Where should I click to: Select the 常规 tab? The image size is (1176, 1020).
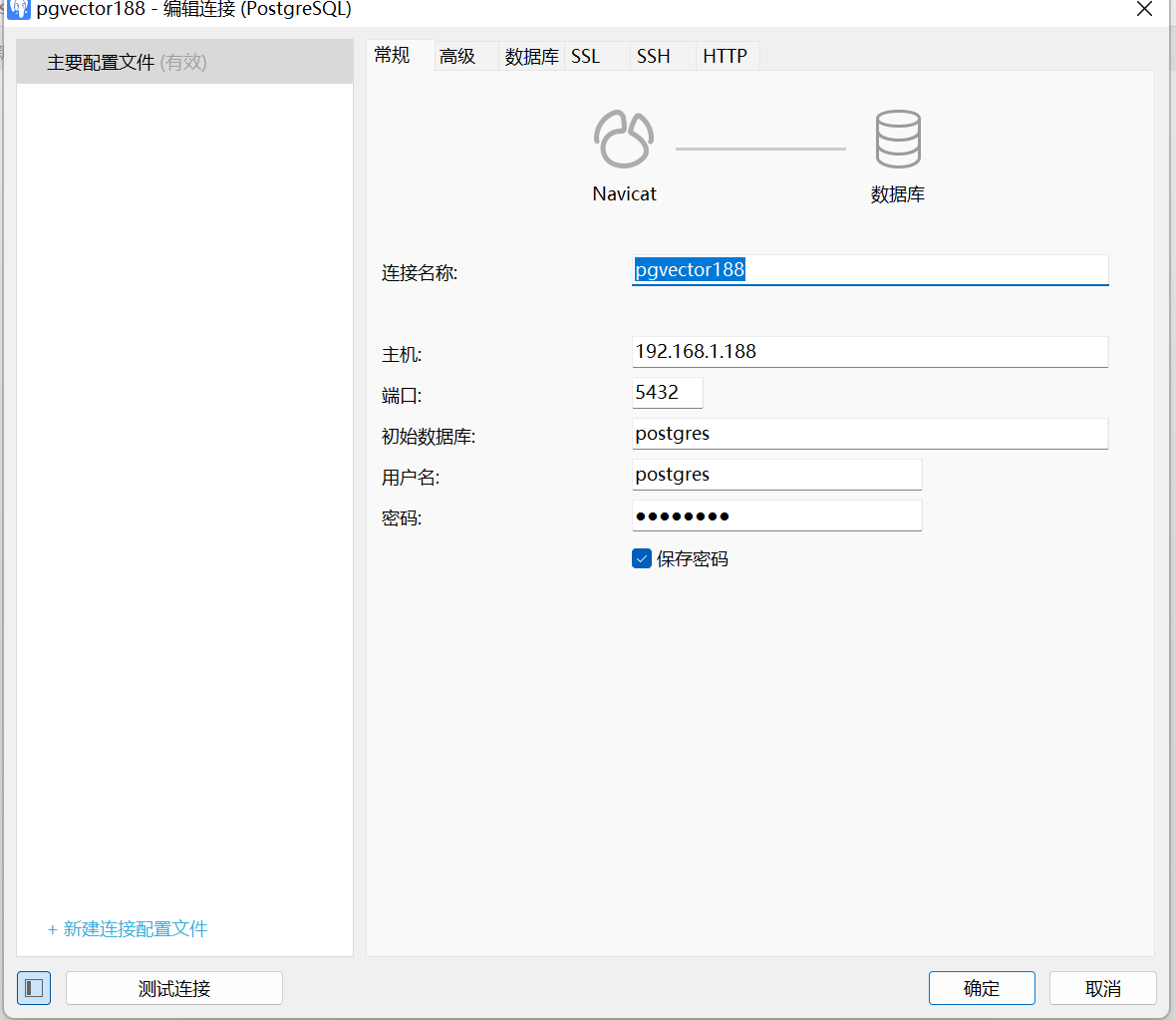[x=393, y=56]
